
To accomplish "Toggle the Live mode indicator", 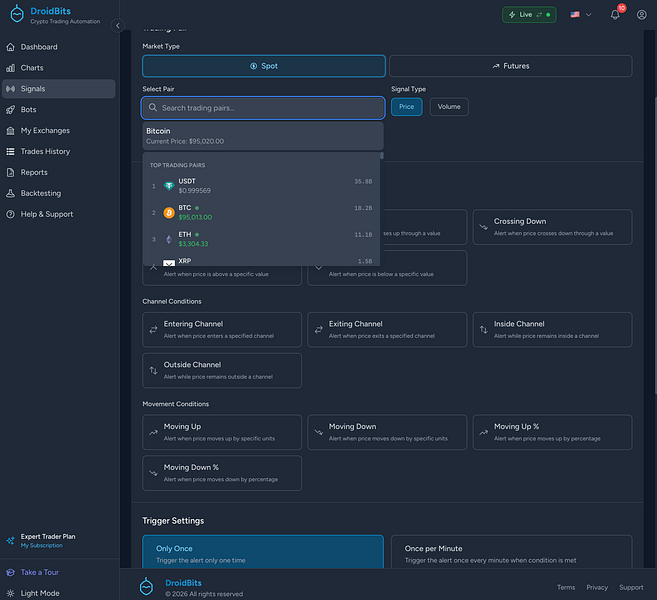I will click(x=529, y=15).
